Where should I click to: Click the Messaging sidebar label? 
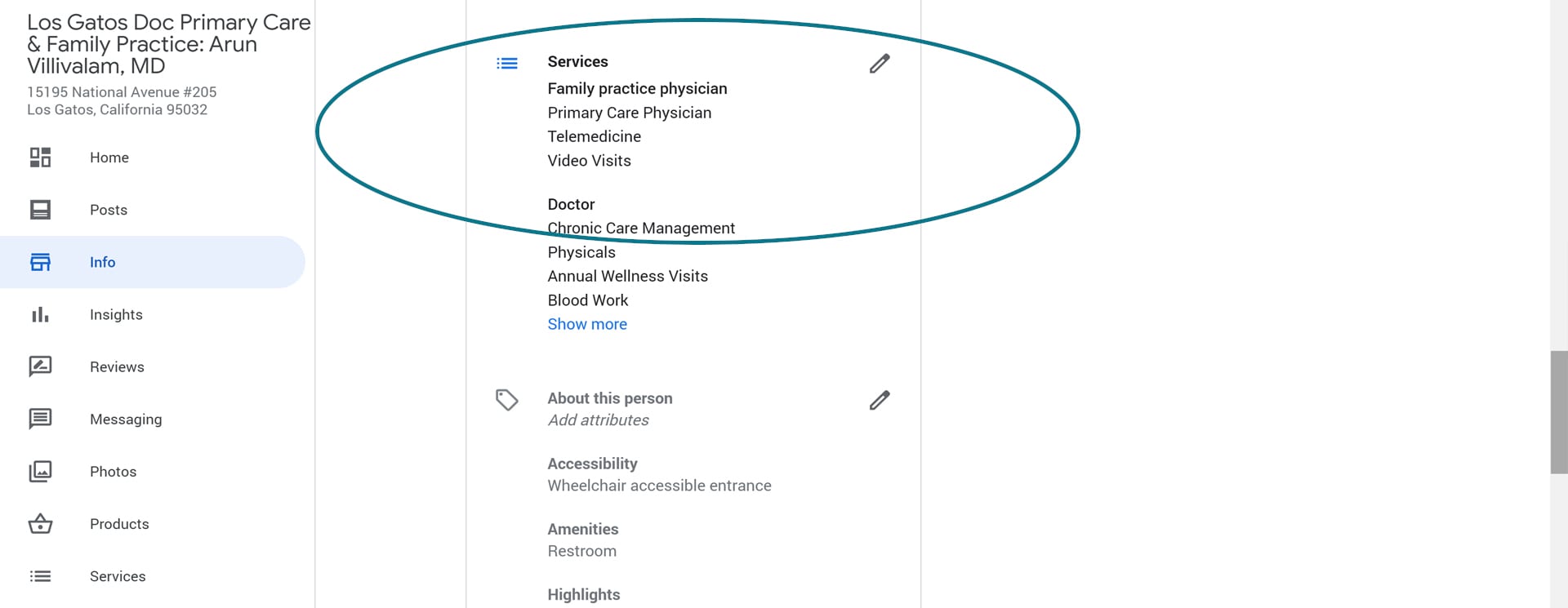coord(126,419)
